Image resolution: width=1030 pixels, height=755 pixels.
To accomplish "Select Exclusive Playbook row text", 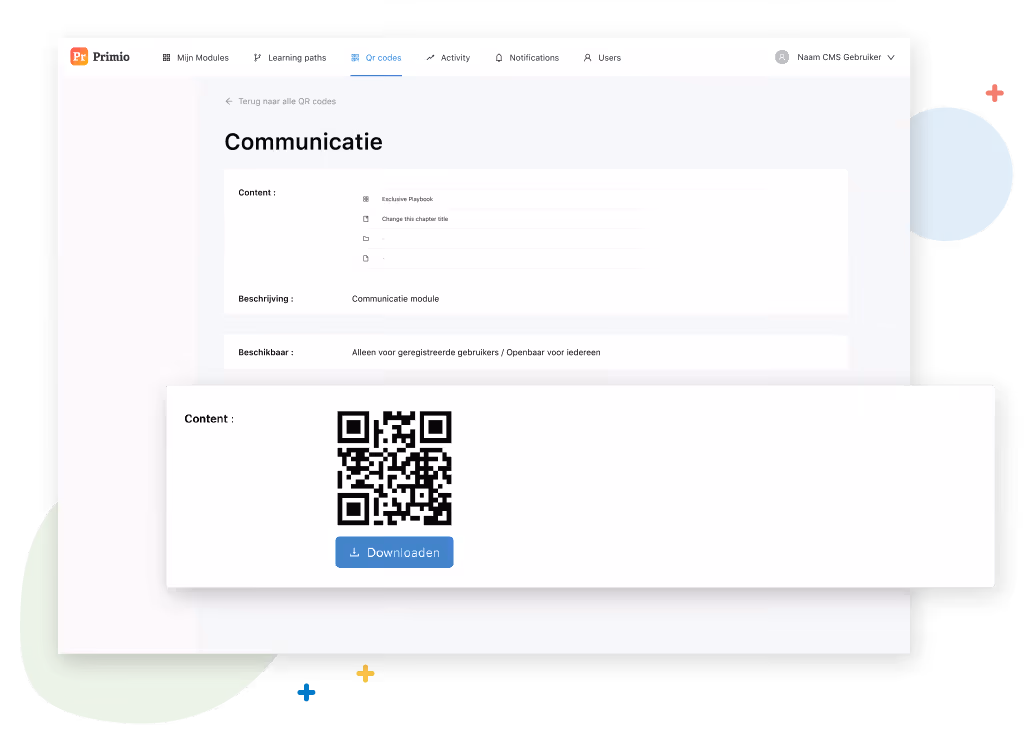I will coord(407,199).
